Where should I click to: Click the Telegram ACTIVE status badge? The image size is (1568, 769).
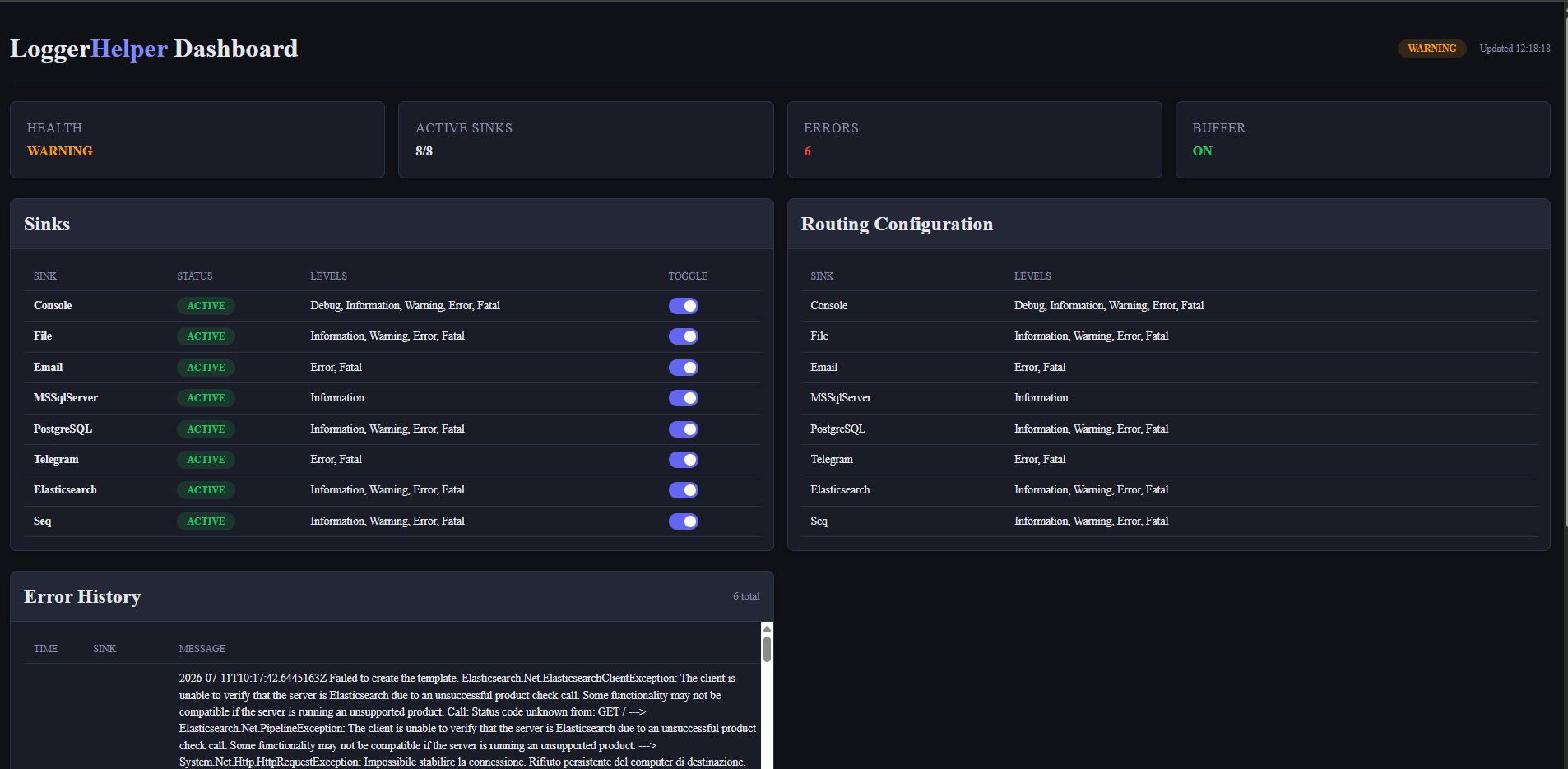pos(206,460)
